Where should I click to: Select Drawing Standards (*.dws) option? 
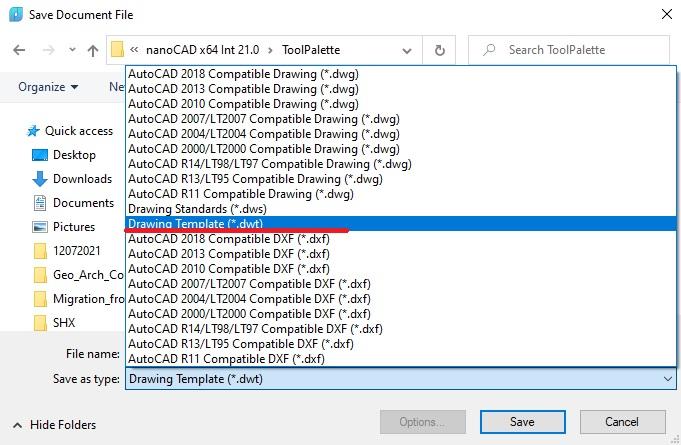coord(197,209)
